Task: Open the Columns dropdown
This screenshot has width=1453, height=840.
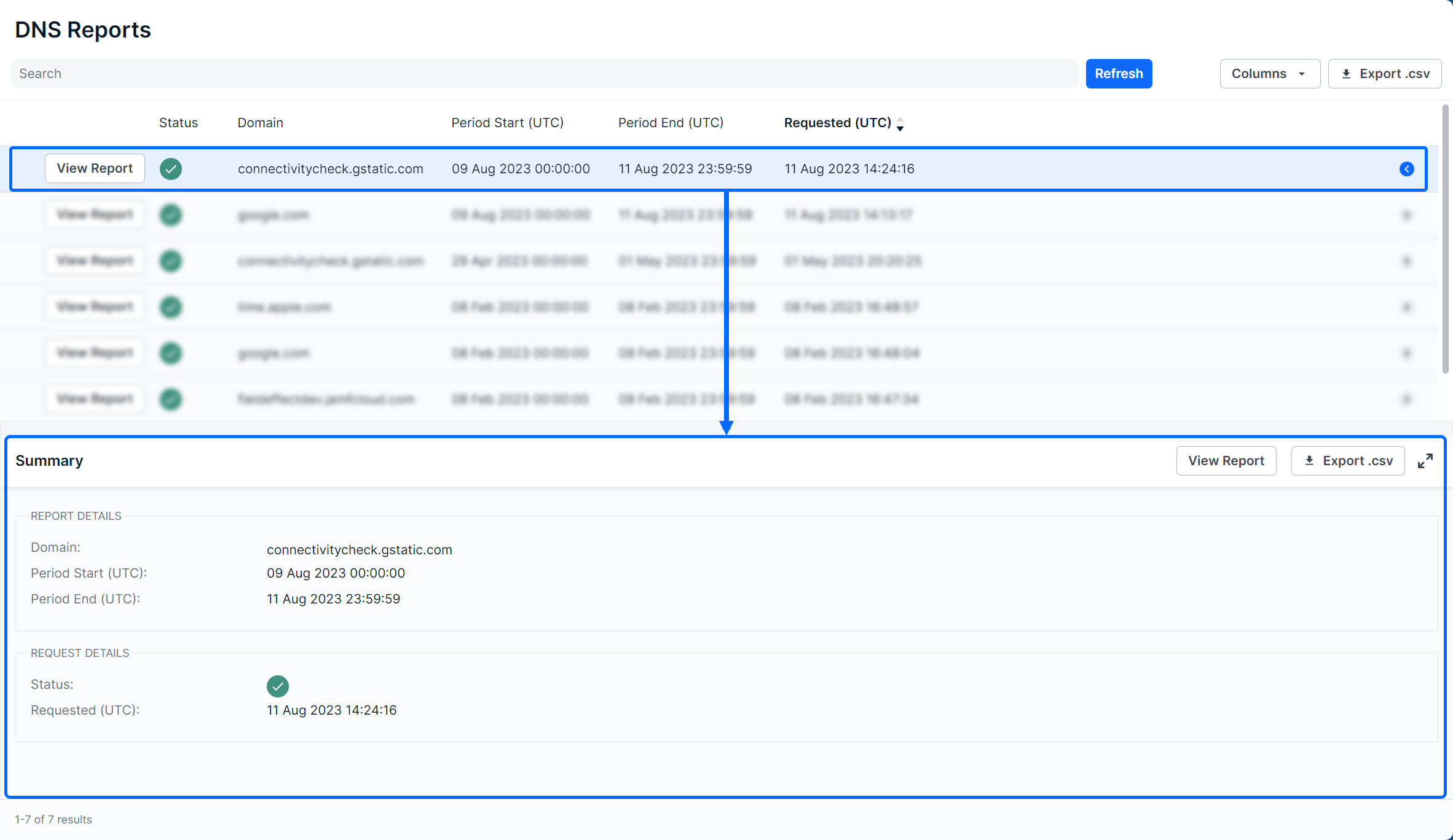Action: point(1269,74)
